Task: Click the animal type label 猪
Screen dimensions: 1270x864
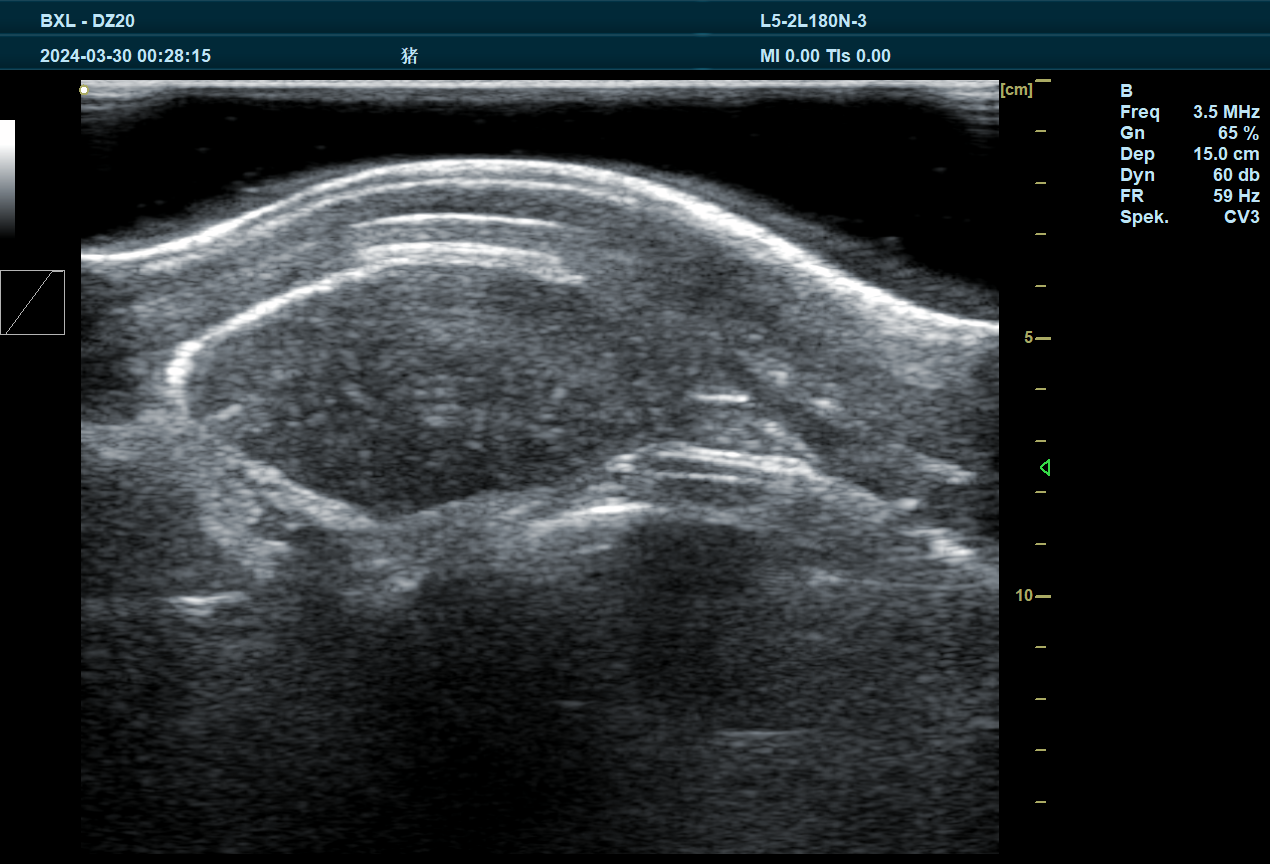Action: 409,56
